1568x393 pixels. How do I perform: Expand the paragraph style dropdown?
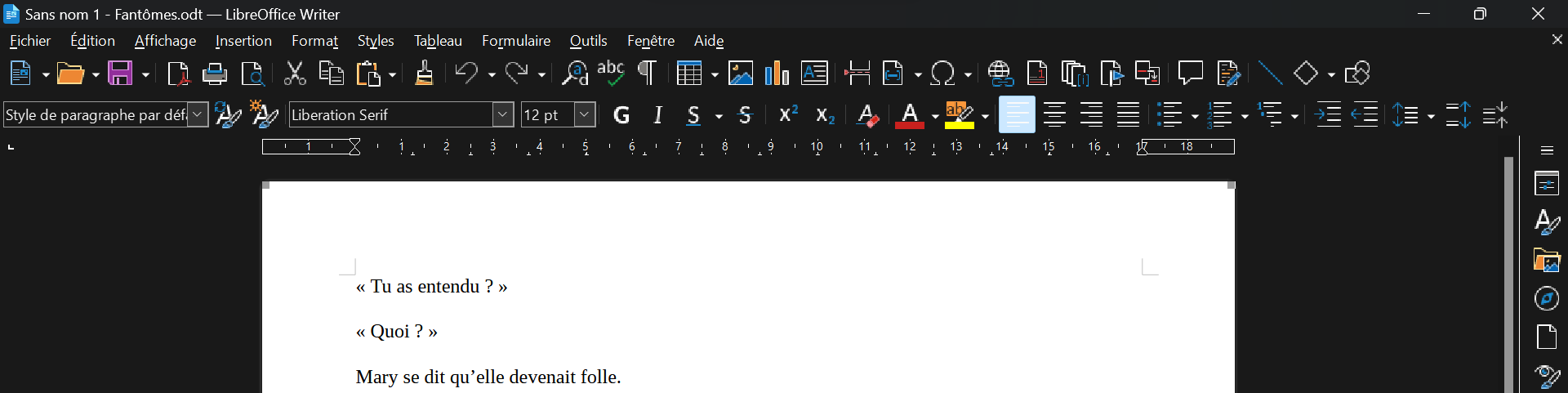[198, 115]
